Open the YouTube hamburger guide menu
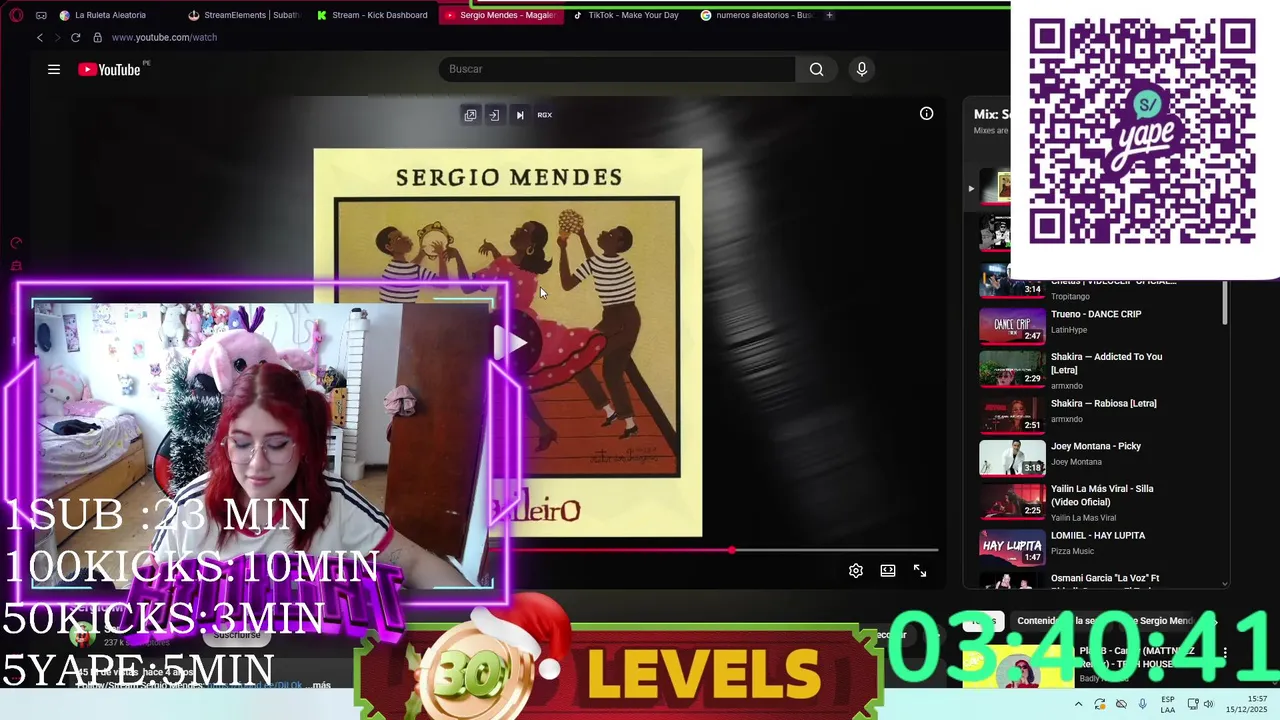This screenshot has height=720, width=1280. coord(54,69)
